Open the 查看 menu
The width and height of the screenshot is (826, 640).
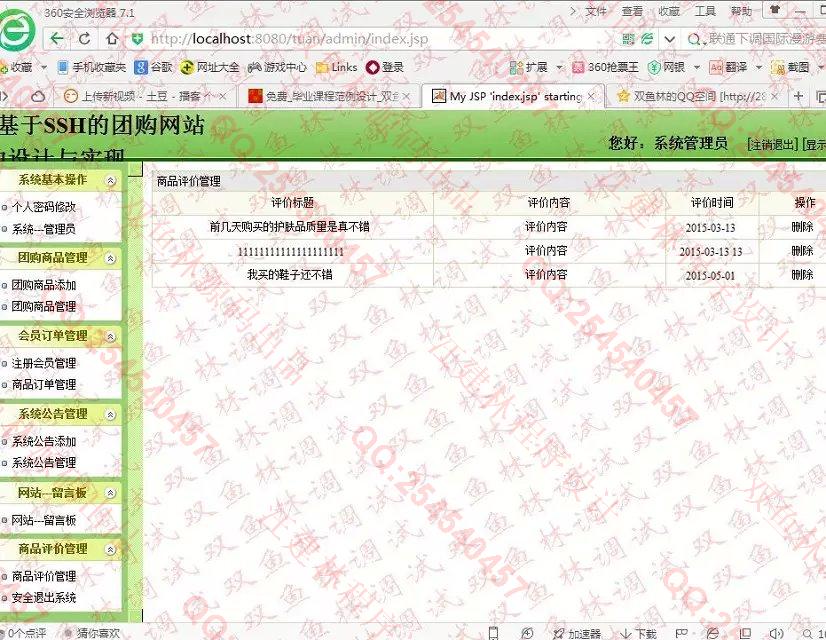(x=632, y=11)
